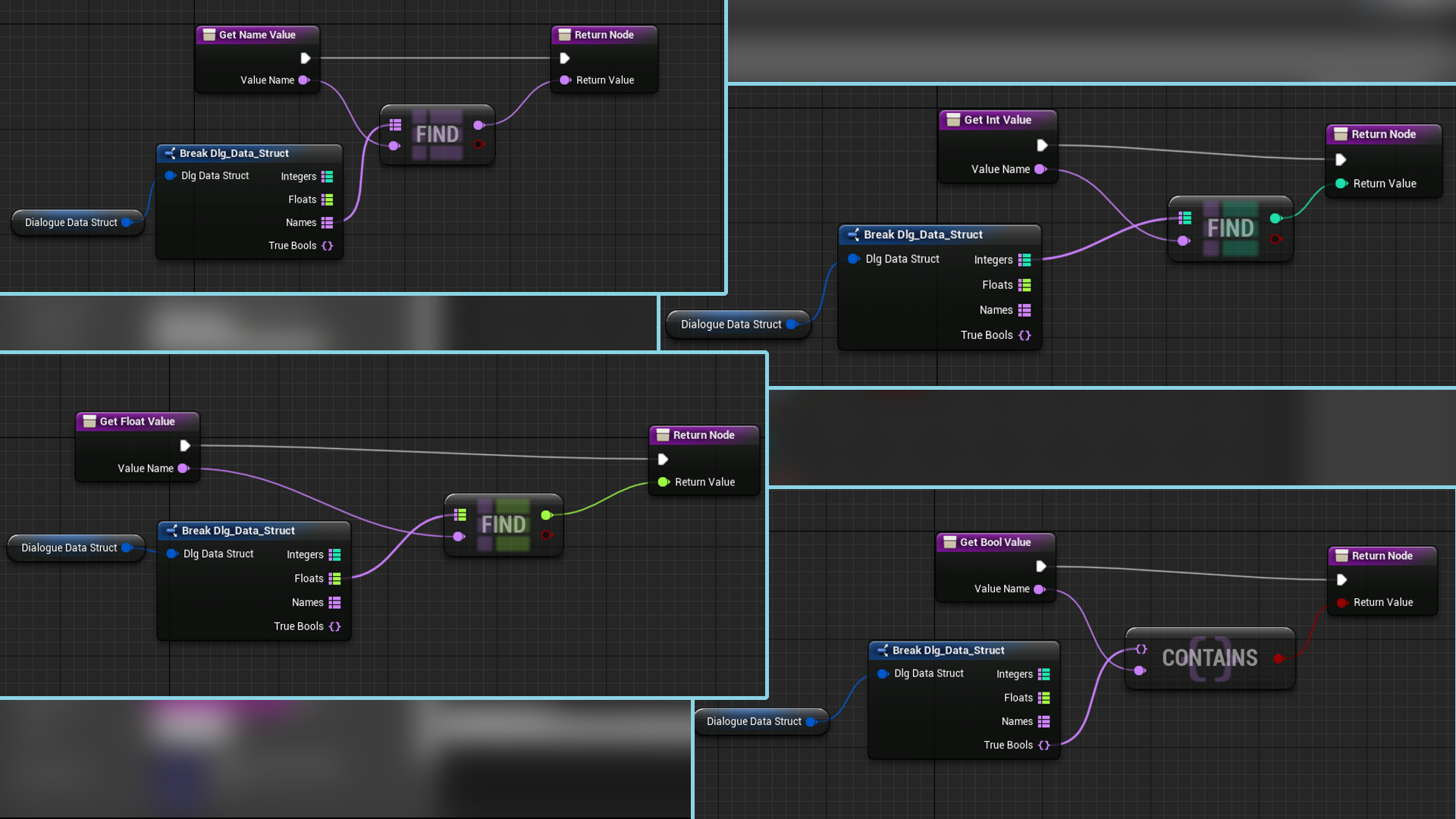This screenshot has width=1456, height=819.
Task: Click green Return Value pin in Get Float graph
Action: (x=664, y=482)
